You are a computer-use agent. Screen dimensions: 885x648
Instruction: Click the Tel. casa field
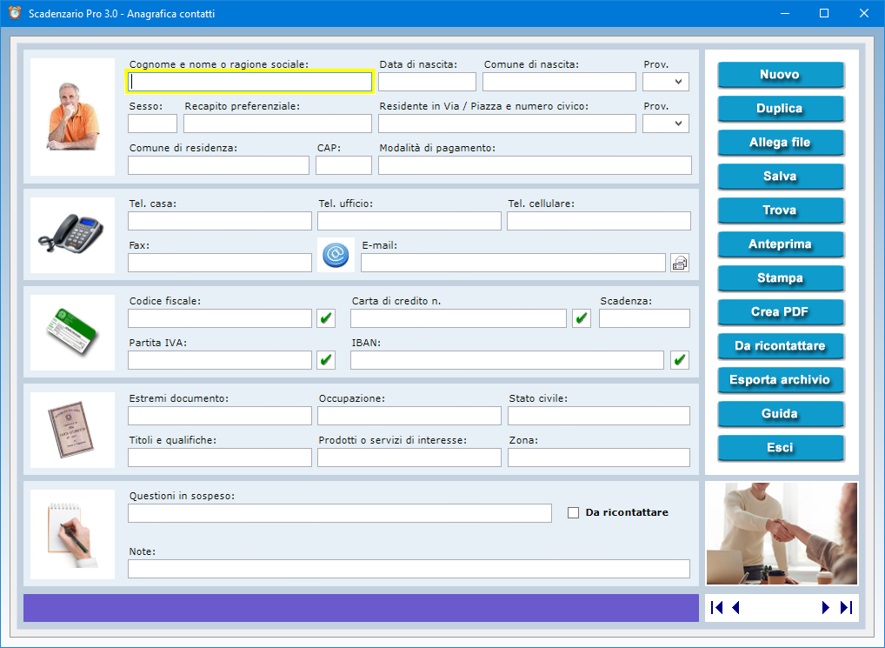[x=220, y=221]
